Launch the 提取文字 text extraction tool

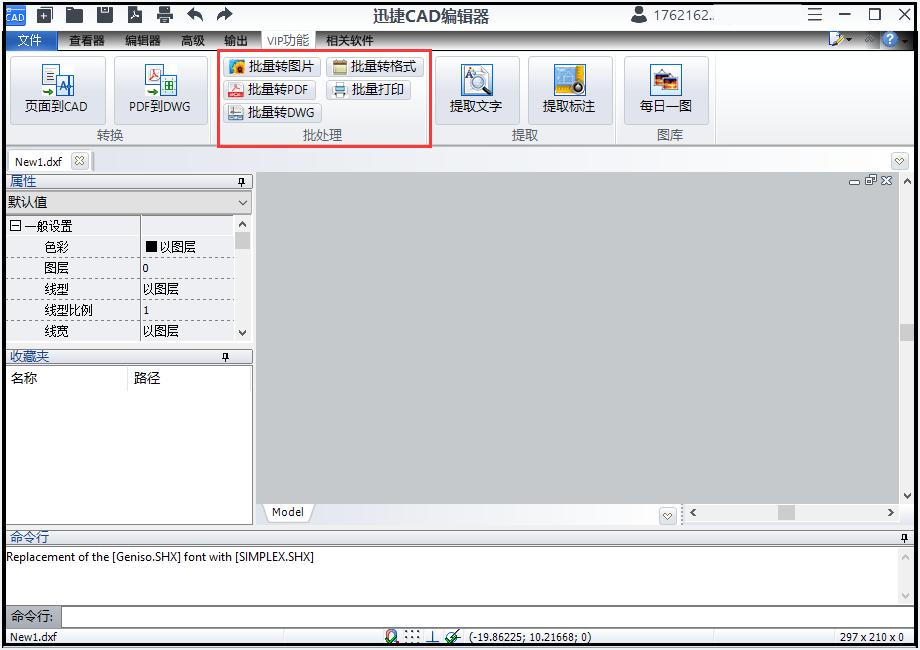click(x=477, y=90)
